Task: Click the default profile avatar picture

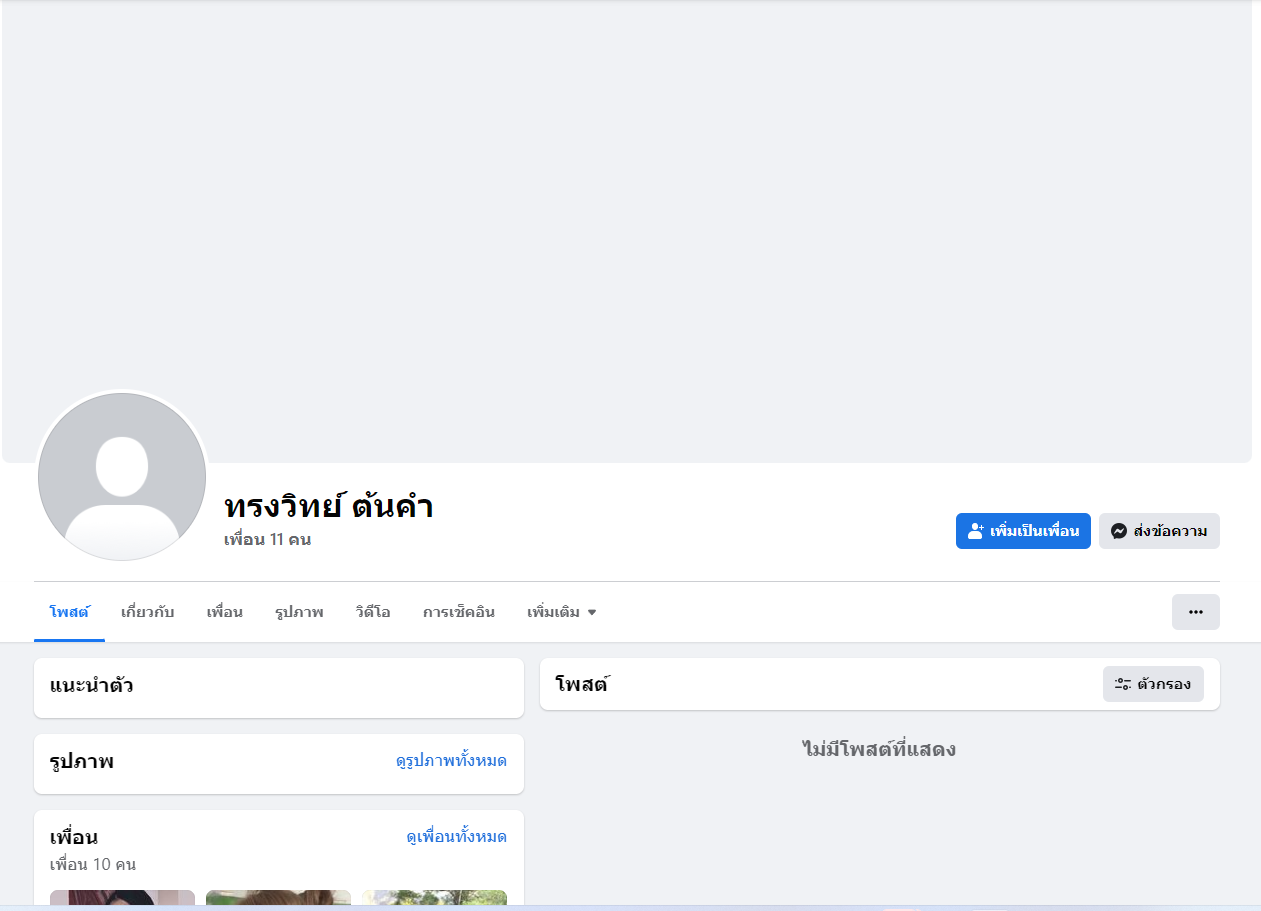Action: pyautogui.click(x=122, y=477)
